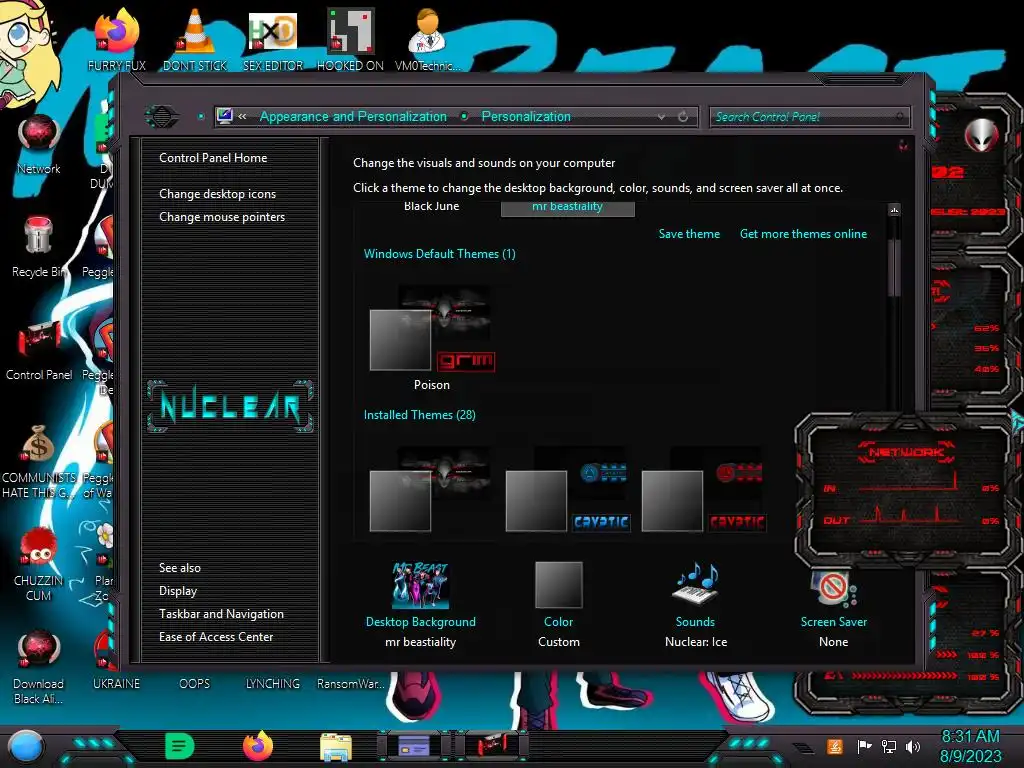
Task: Open Change desktop icons link
Action: tap(217, 194)
